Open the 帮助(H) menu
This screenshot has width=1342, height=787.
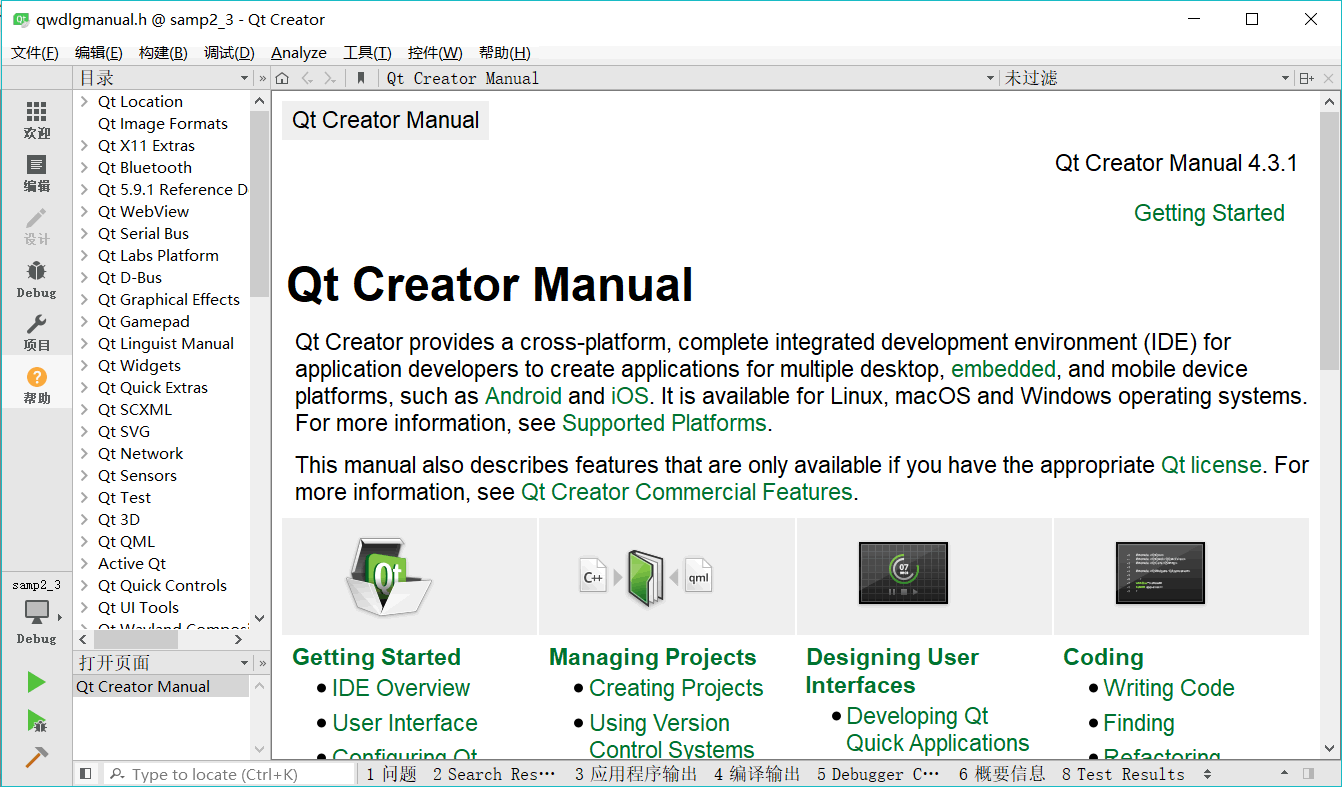505,53
